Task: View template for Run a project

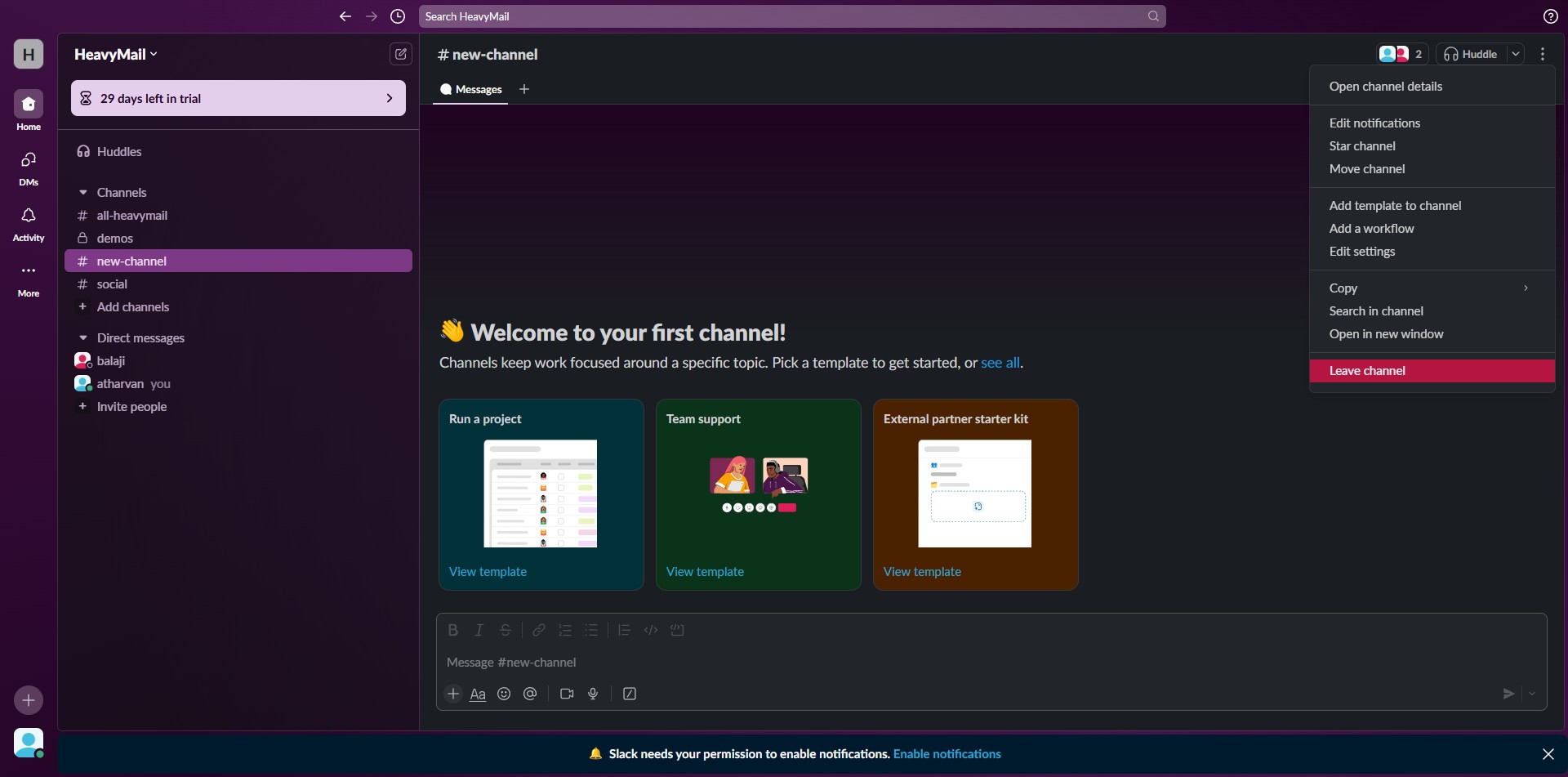Action: (x=488, y=572)
